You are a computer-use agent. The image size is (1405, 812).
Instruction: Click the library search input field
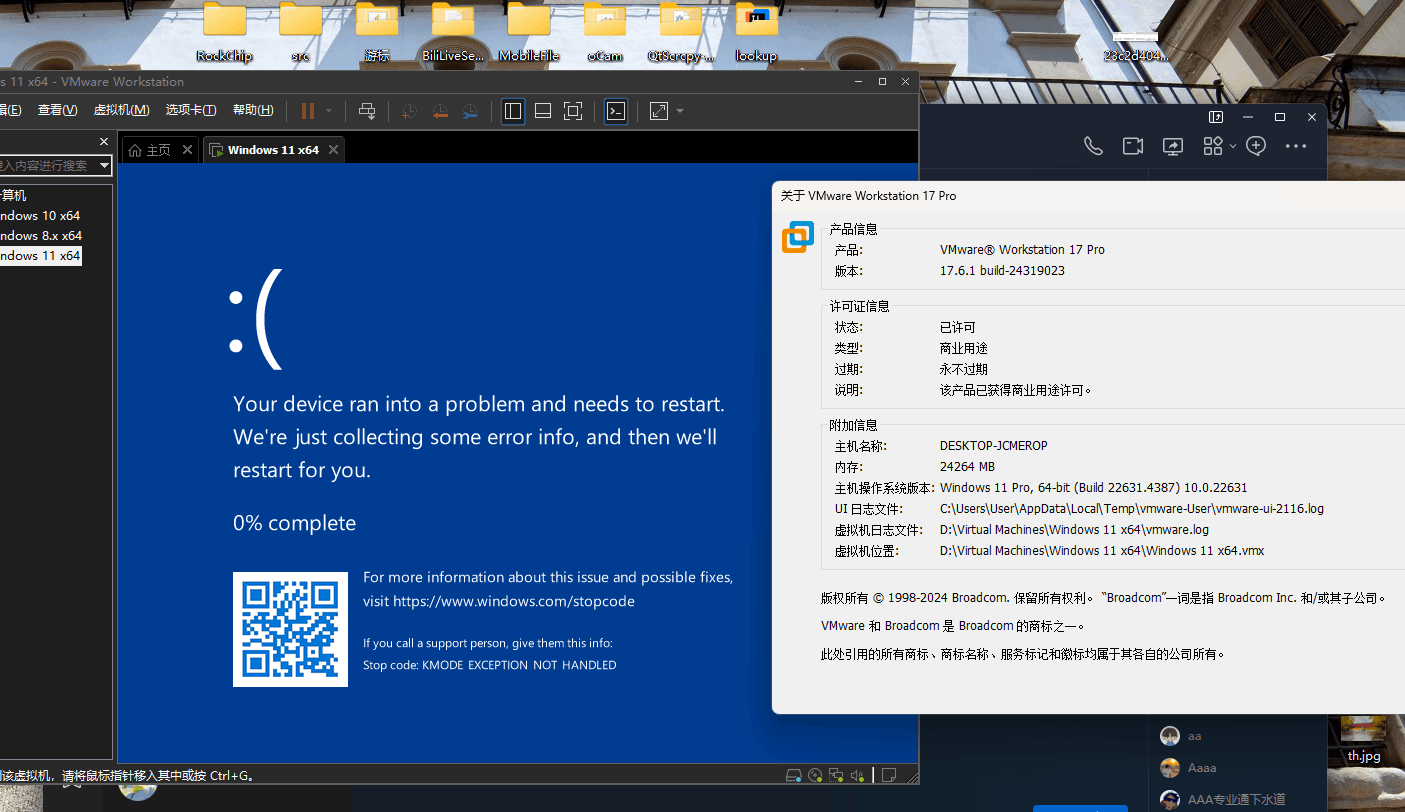click(48, 165)
